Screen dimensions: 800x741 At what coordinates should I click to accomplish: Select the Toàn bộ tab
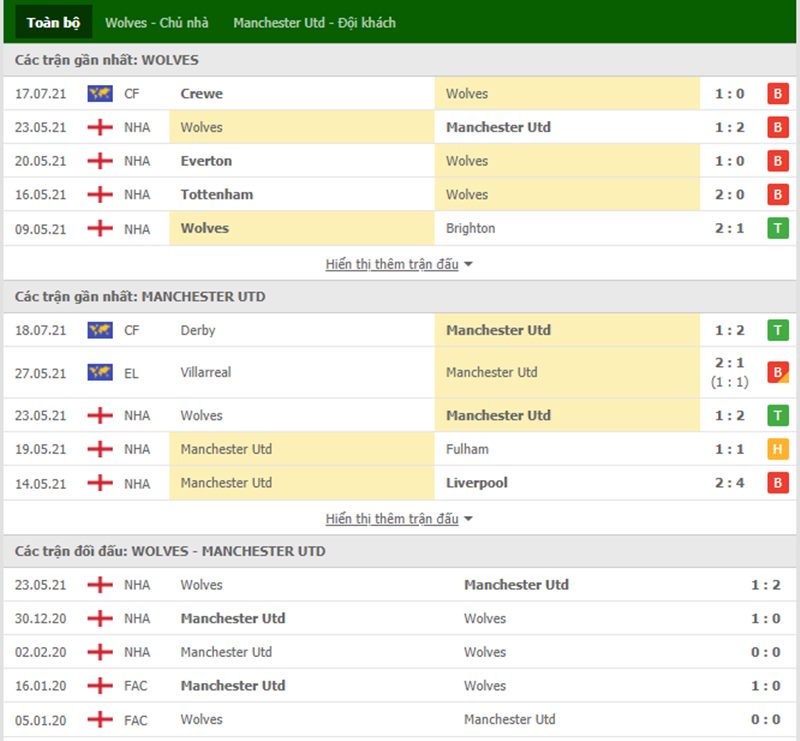pyautogui.click(x=54, y=22)
